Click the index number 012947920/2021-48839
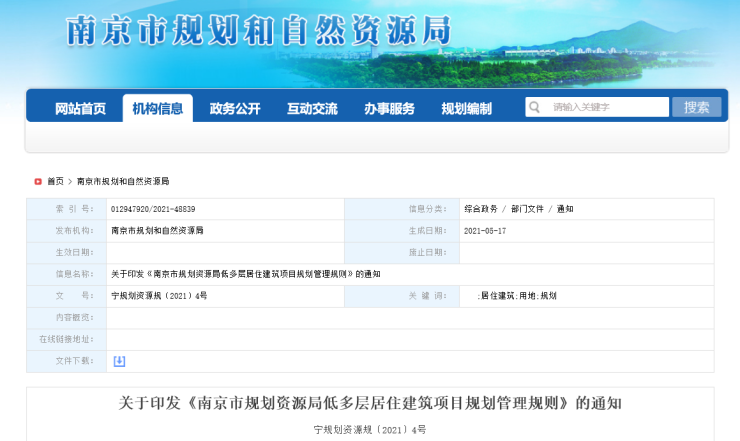The image size is (740, 441). 153,209
